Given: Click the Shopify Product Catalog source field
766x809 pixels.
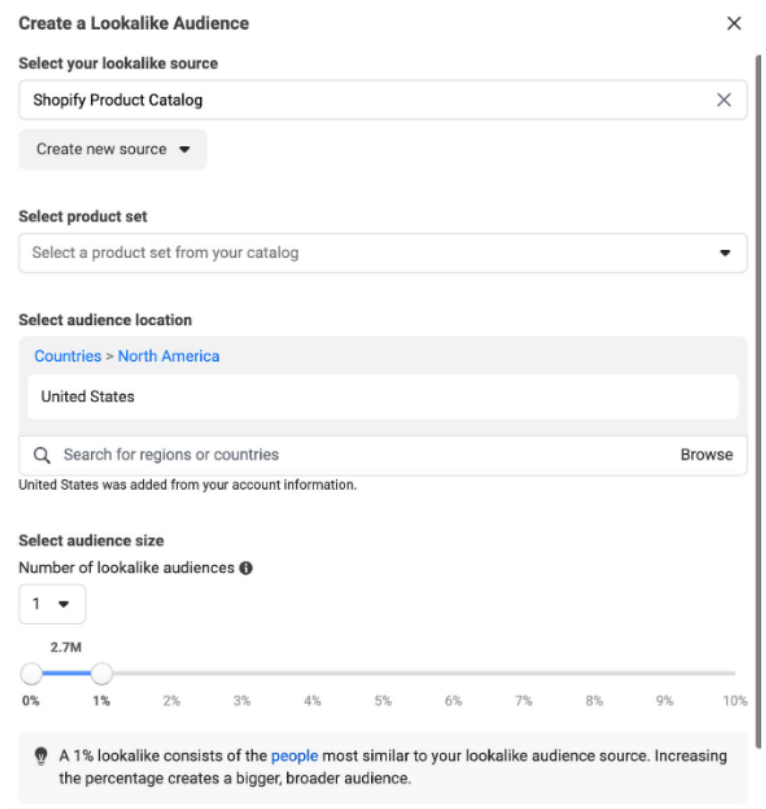Looking at the screenshot, I should (x=360, y=100).
